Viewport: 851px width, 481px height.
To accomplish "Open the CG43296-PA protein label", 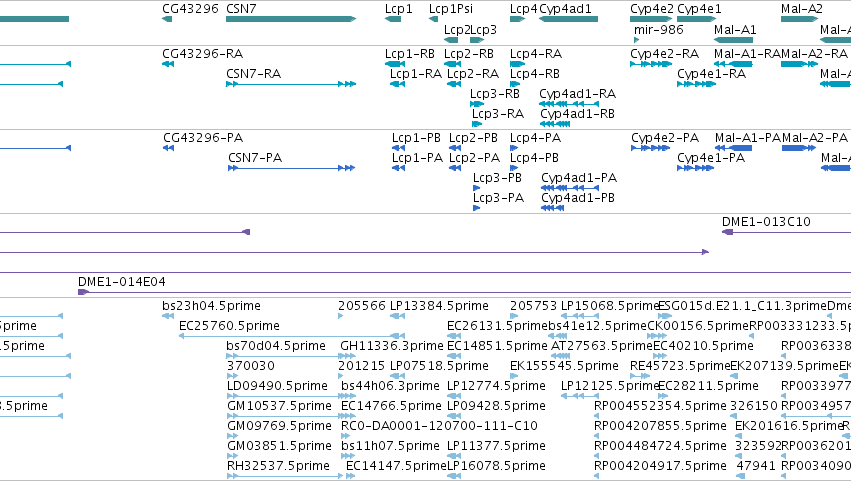I will pyautogui.click(x=203, y=138).
